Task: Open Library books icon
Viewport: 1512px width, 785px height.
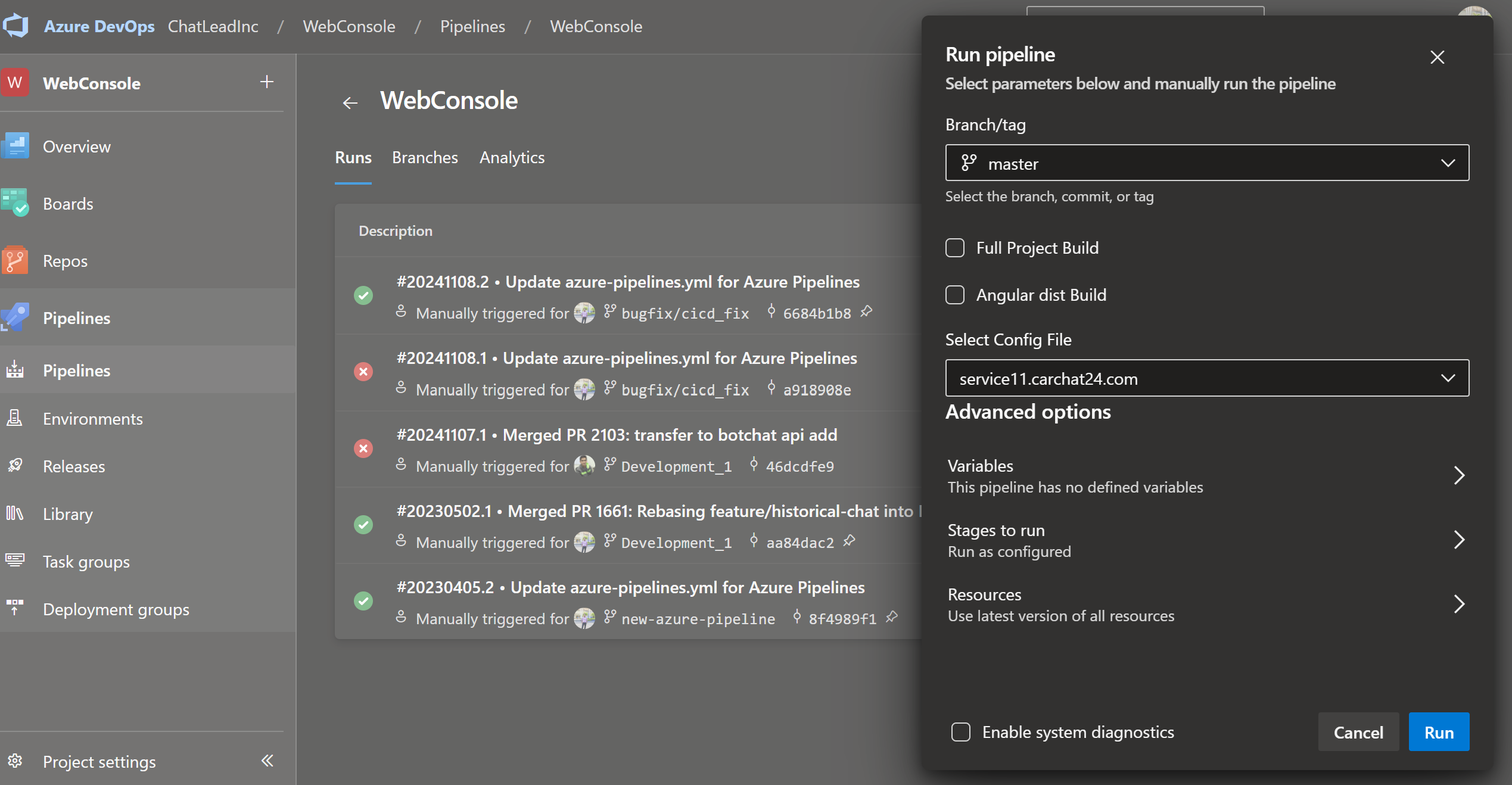Action: point(14,513)
